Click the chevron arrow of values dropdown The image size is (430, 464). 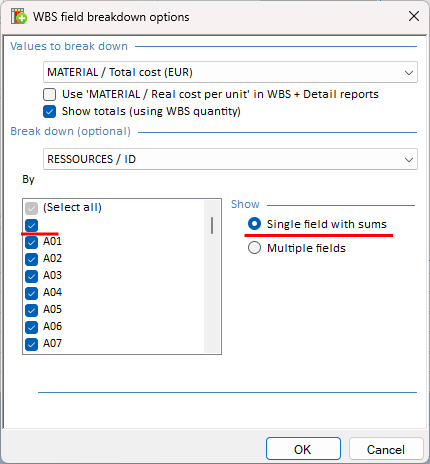(409, 72)
